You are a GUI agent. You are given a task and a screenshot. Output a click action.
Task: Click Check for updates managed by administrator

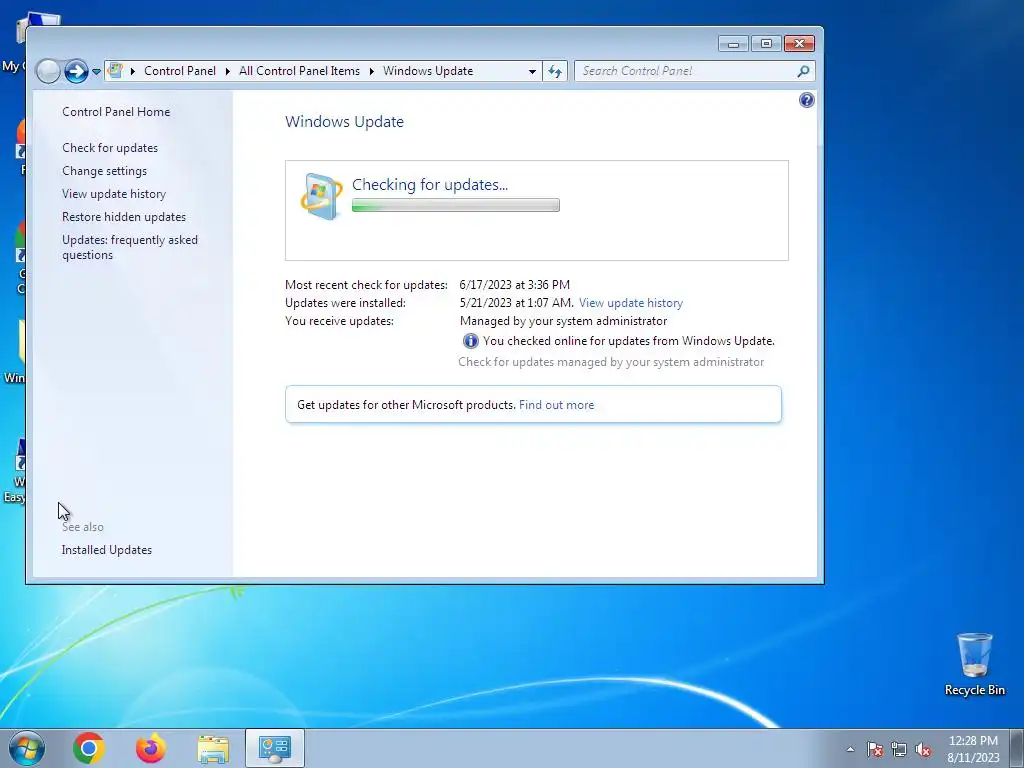pos(611,362)
